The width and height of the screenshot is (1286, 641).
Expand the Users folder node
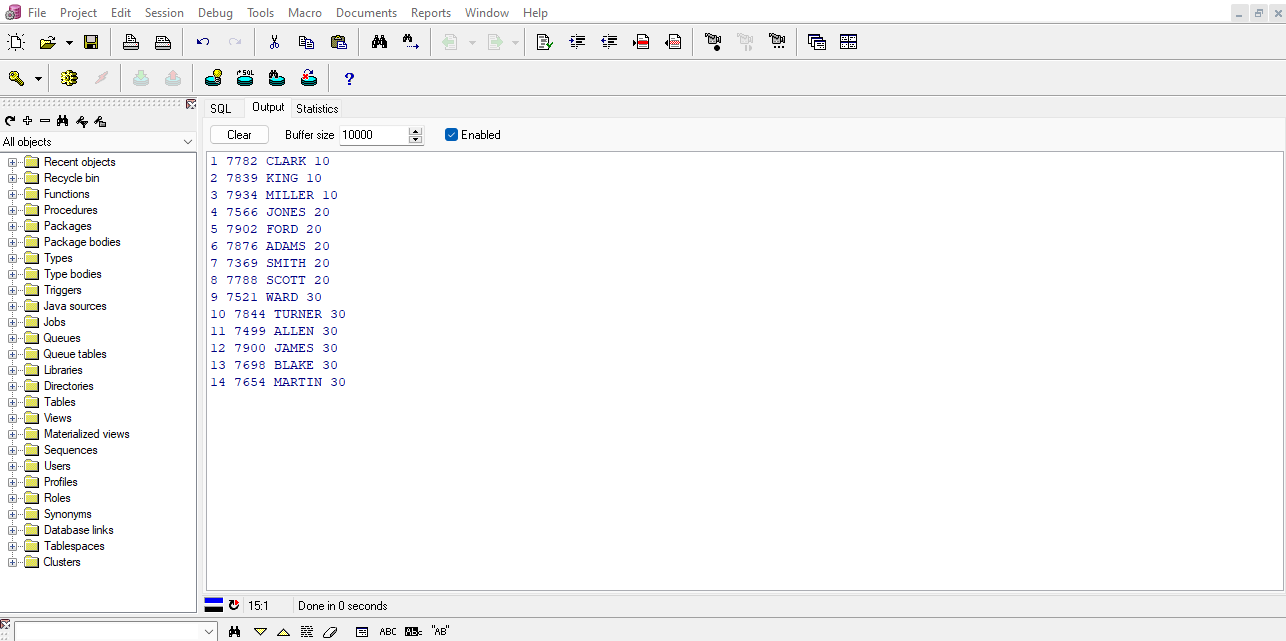[12, 466]
